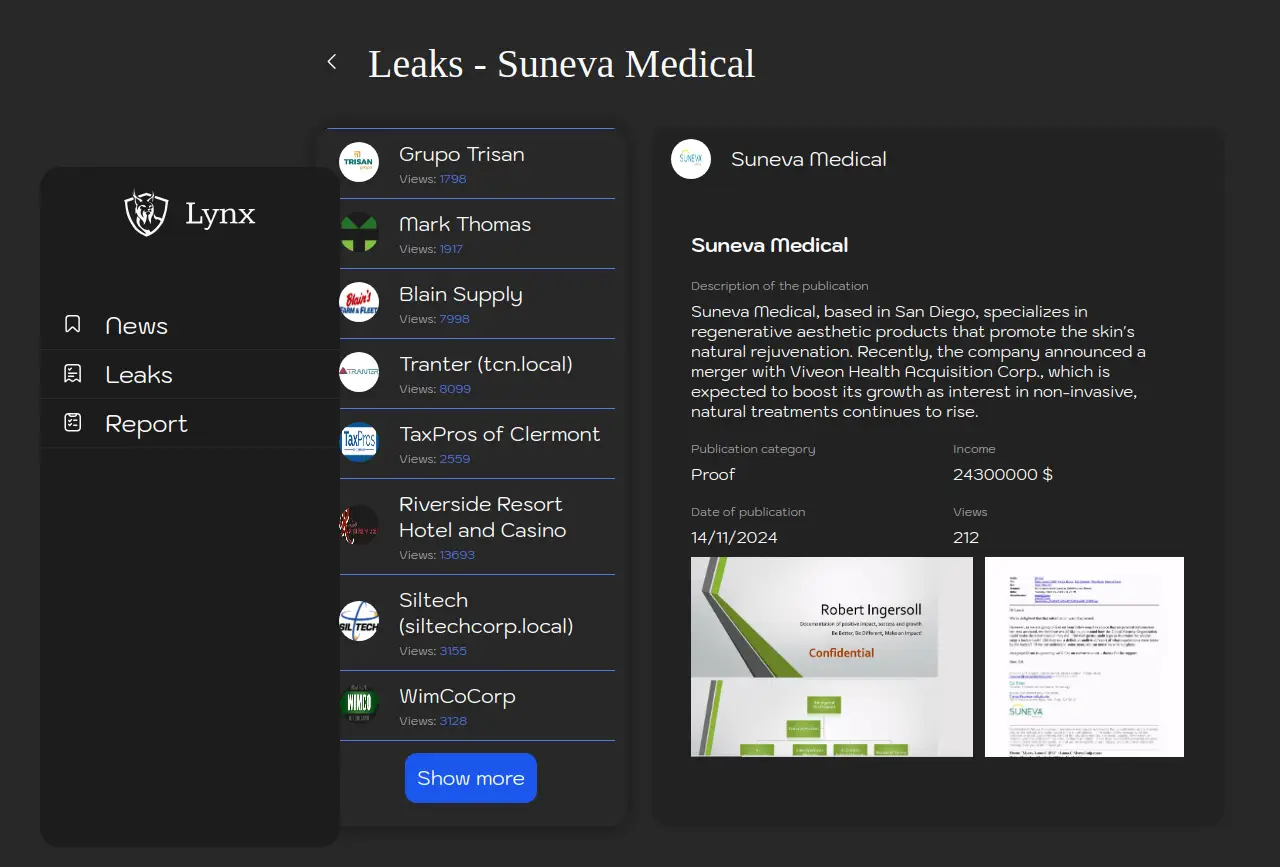Click the WimCo round logo
The width and height of the screenshot is (1280, 867).
tap(358, 704)
